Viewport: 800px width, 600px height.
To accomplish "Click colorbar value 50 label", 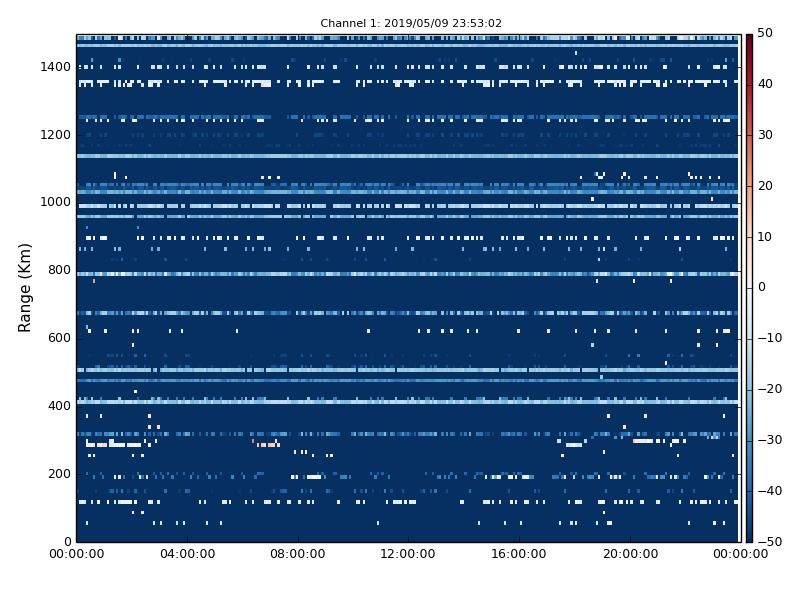I will click(x=765, y=33).
